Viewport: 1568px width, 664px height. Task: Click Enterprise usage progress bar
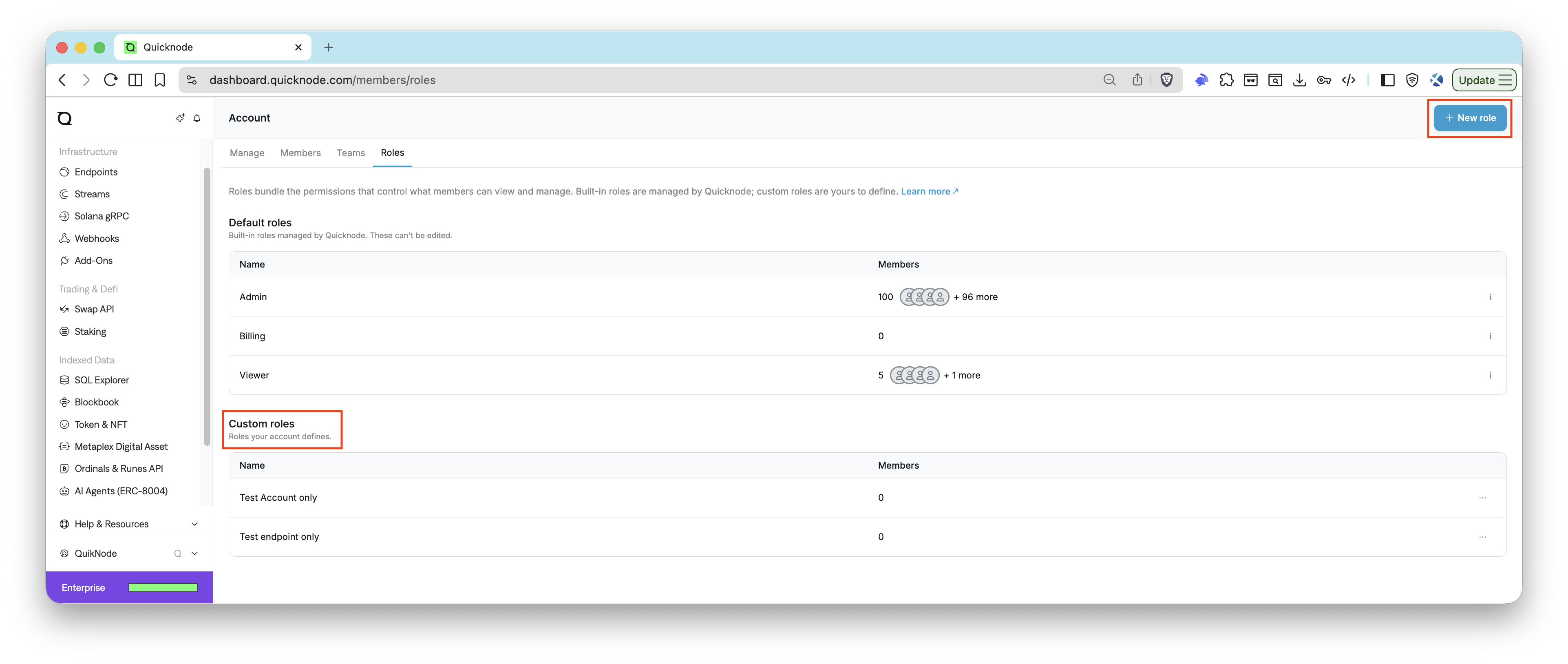163,588
